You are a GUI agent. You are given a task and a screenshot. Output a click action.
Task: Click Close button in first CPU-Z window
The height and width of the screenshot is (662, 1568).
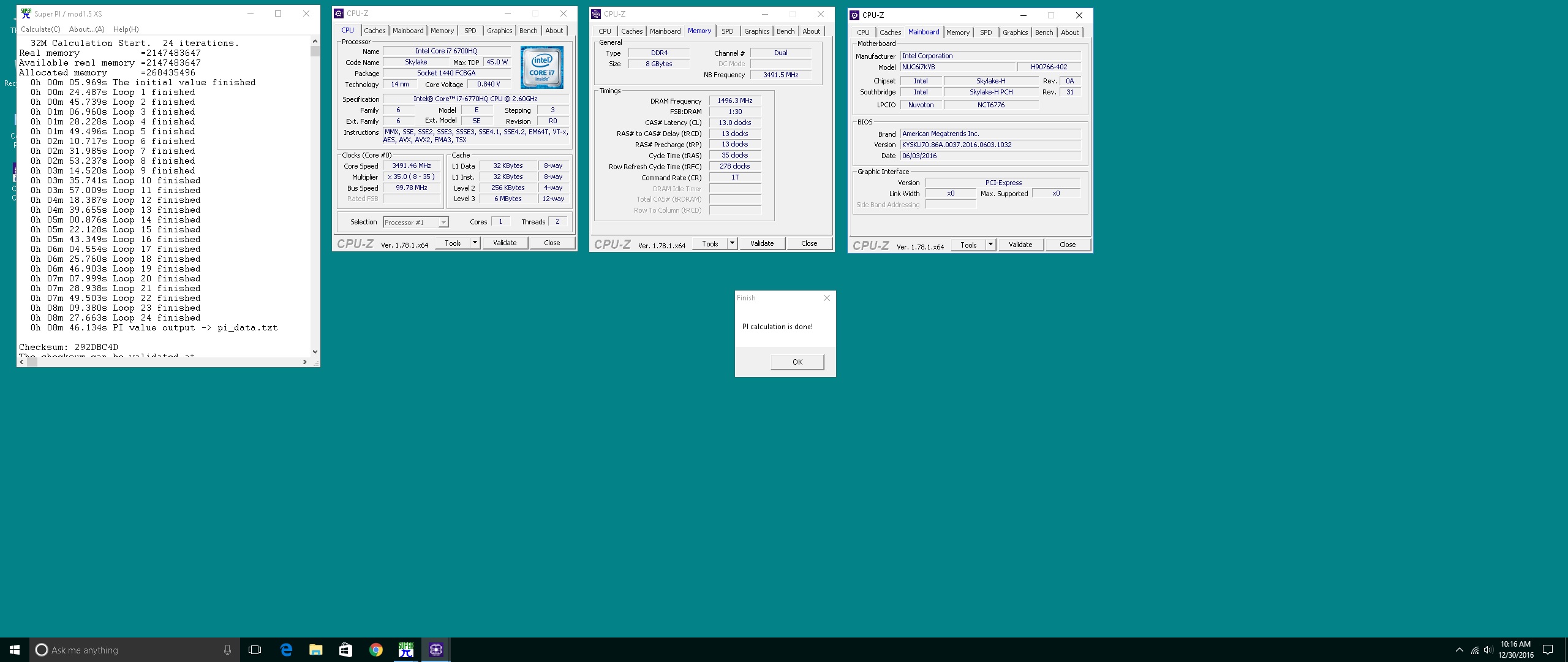pos(552,243)
